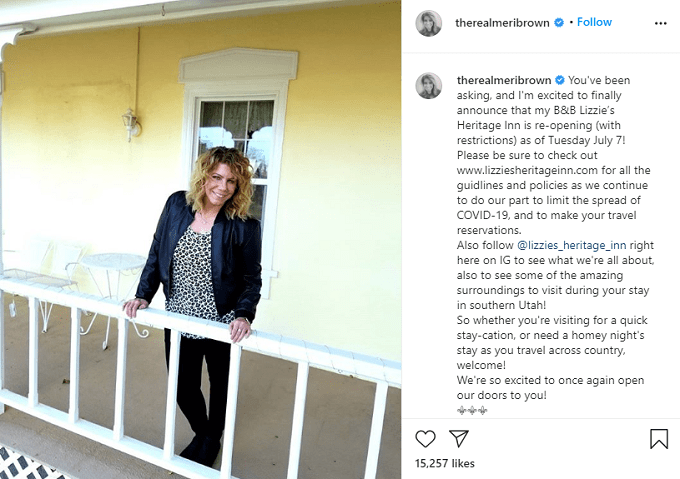Share the post via paper plane icon
Image resolution: width=680 pixels, height=479 pixels.
(459, 438)
